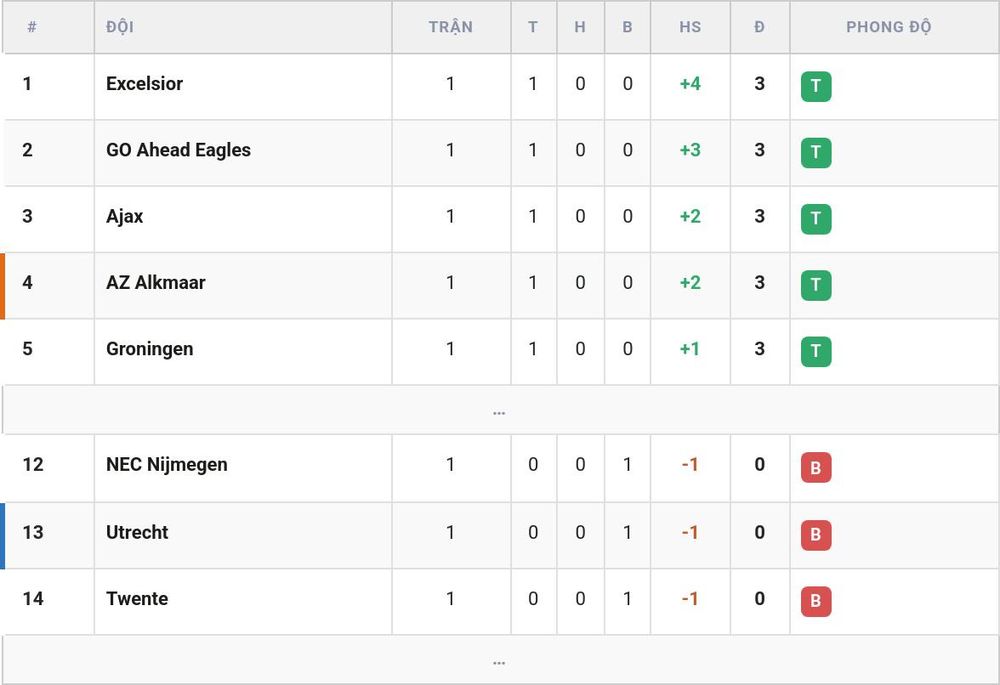Click the ĐỘI column header
The height and width of the screenshot is (685, 1000).
120,27
